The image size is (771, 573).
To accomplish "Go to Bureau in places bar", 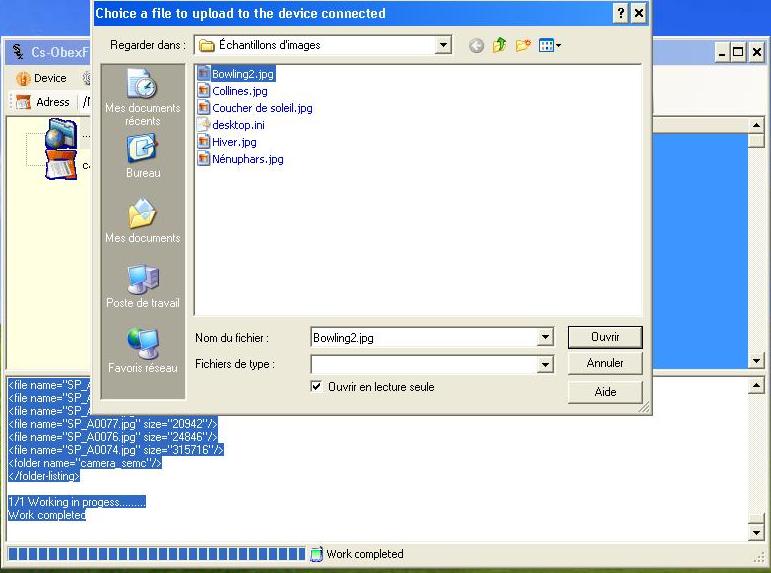I will pyautogui.click(x=142, y=157).
